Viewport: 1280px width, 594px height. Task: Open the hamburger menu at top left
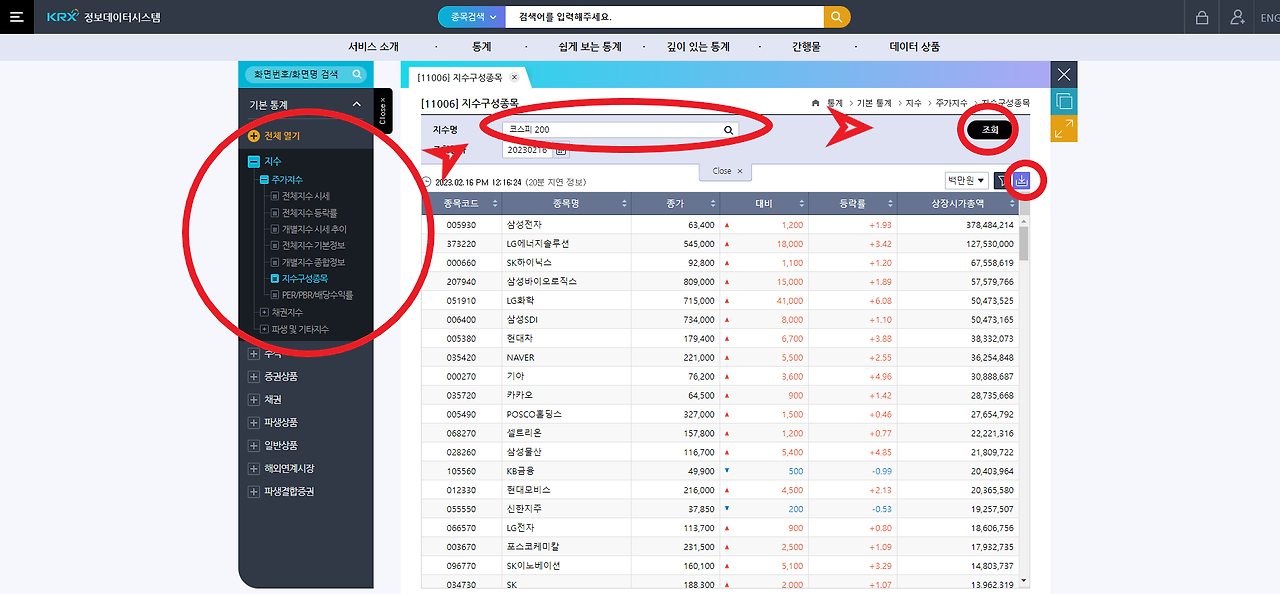coord(17,17)
